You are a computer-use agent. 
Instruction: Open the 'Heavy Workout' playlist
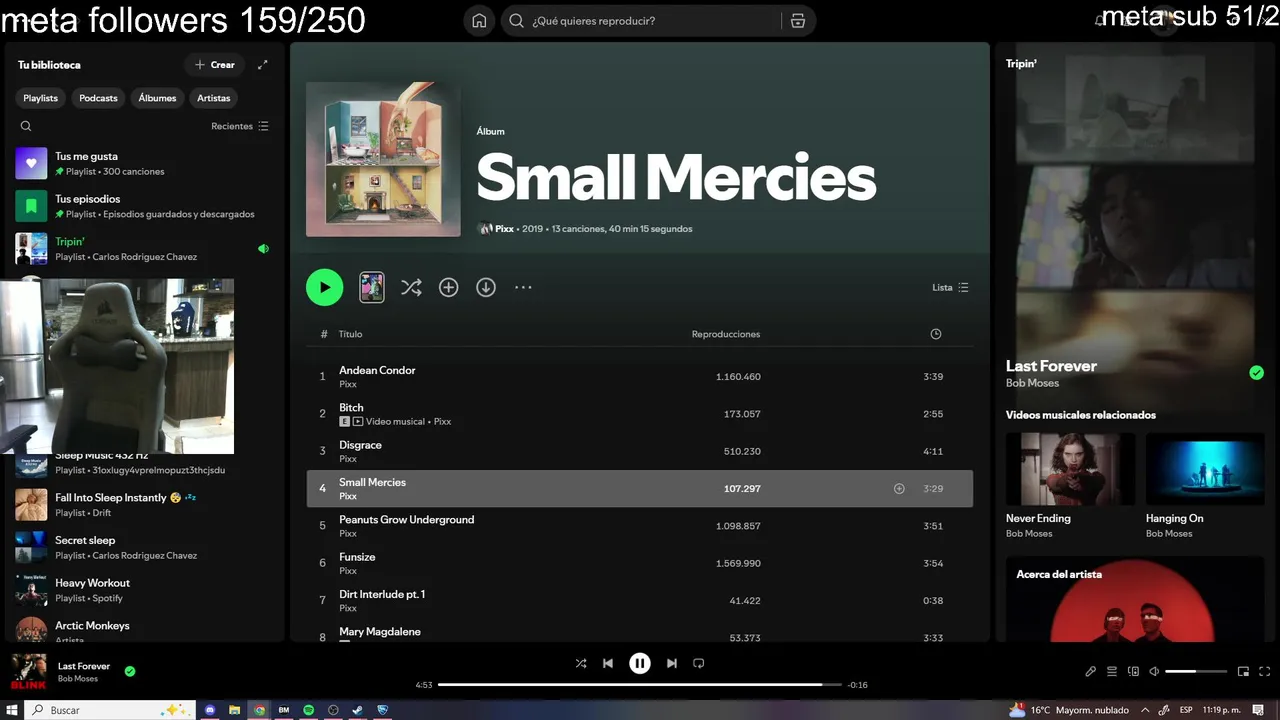142,590
